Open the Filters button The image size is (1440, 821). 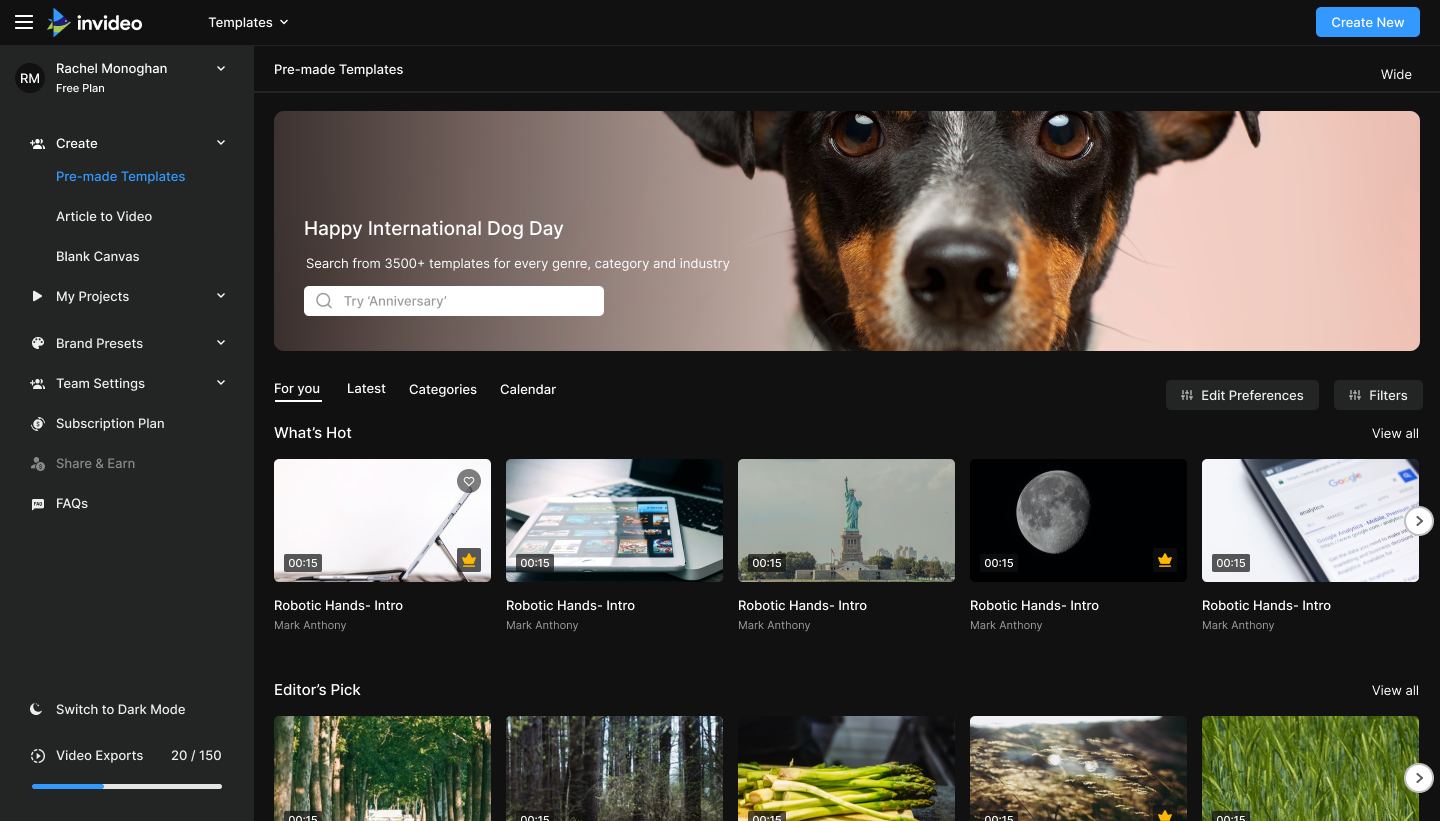(x=1377, y=395)
